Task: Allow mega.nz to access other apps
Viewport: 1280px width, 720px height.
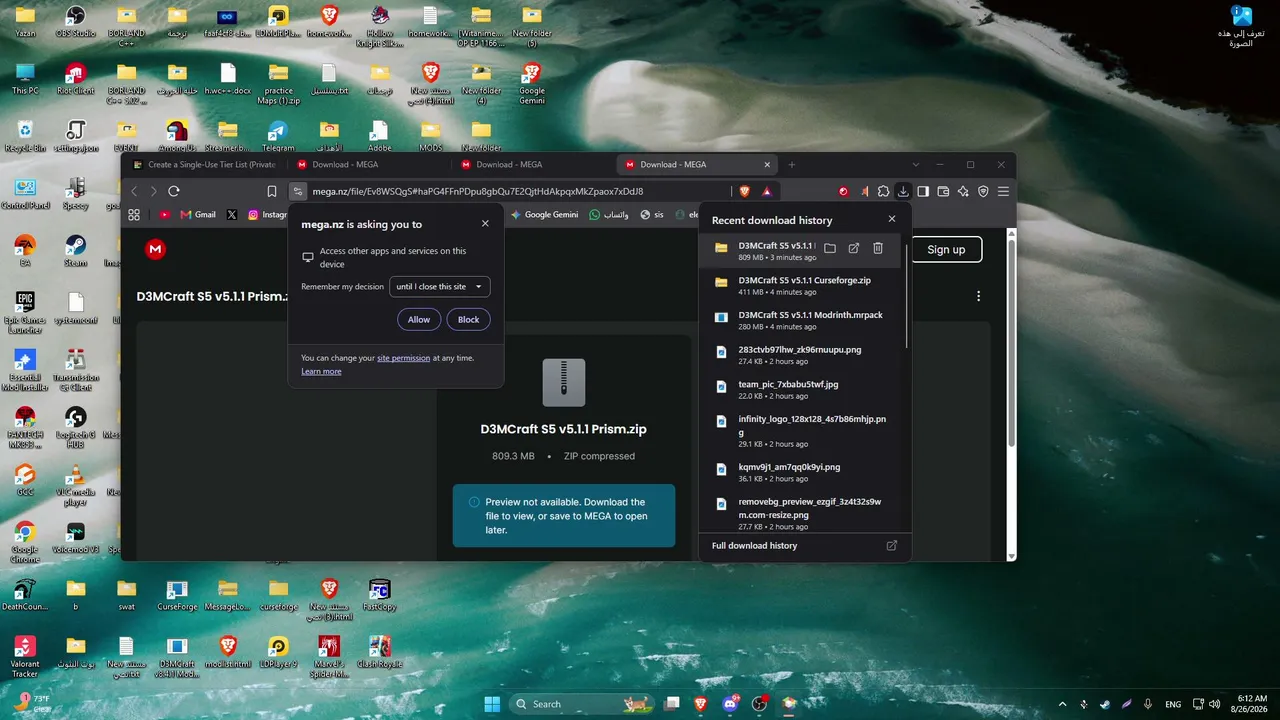Action: coord(419,320)
